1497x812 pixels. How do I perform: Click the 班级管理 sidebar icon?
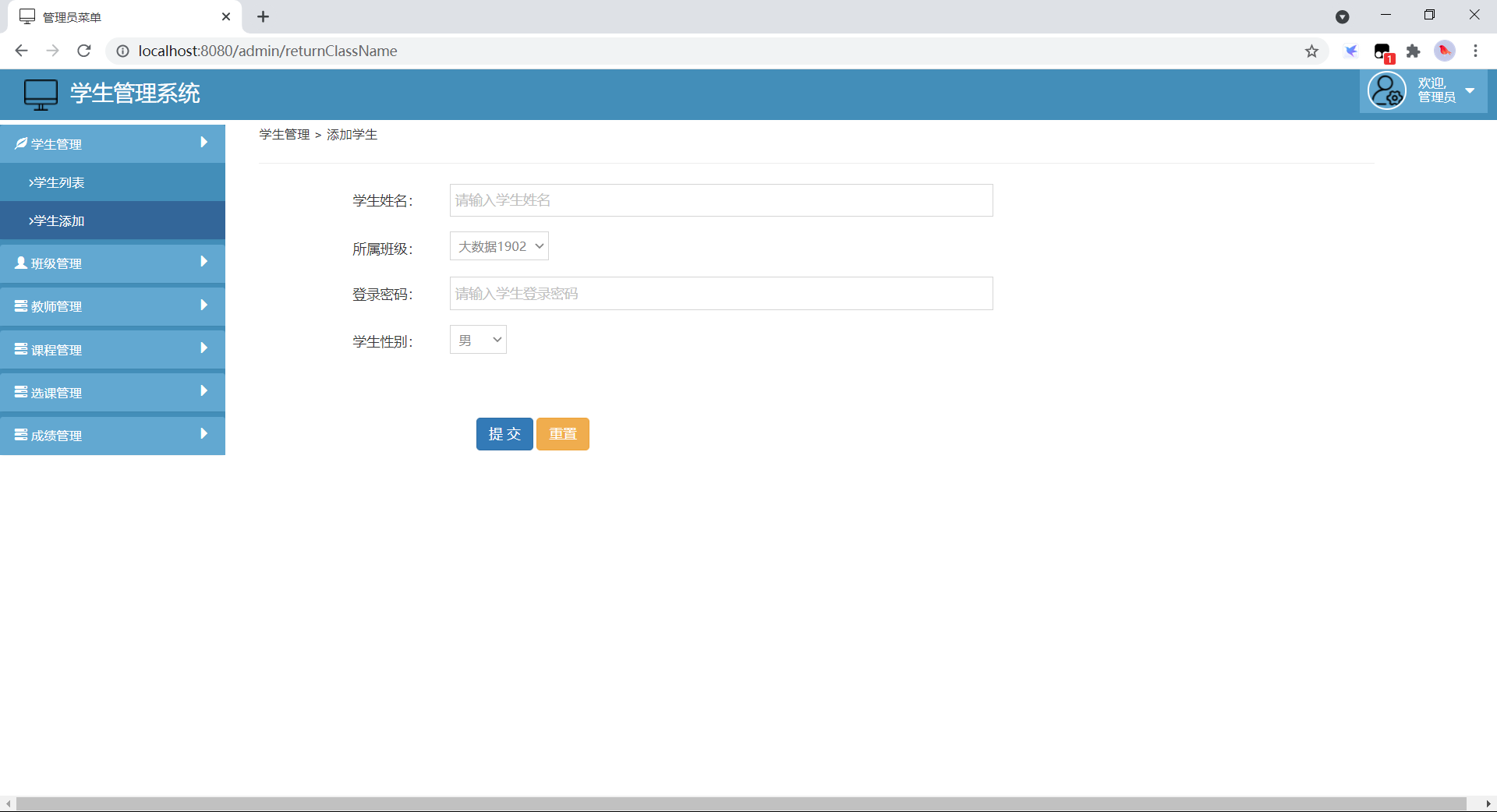click(x=21, y=263)
